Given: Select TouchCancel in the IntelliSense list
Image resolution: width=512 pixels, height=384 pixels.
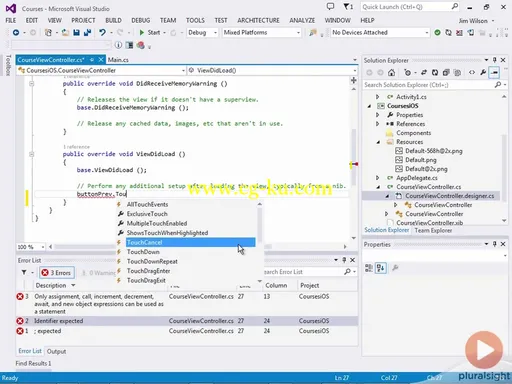Looking at the screenshot, I should [190, 242].
